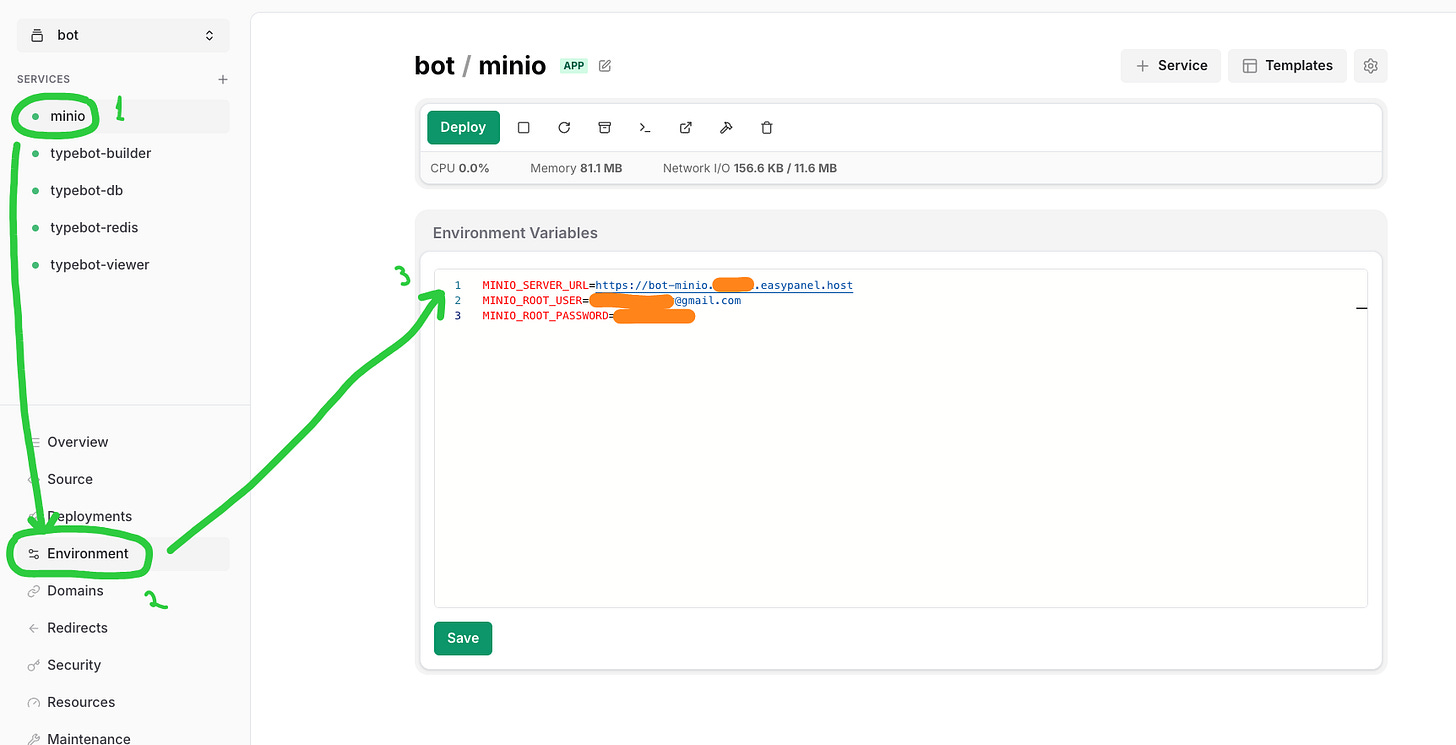The image size is (1456, 745).
Task: Click the Environment Variables heading
Action: coord(515,233)
